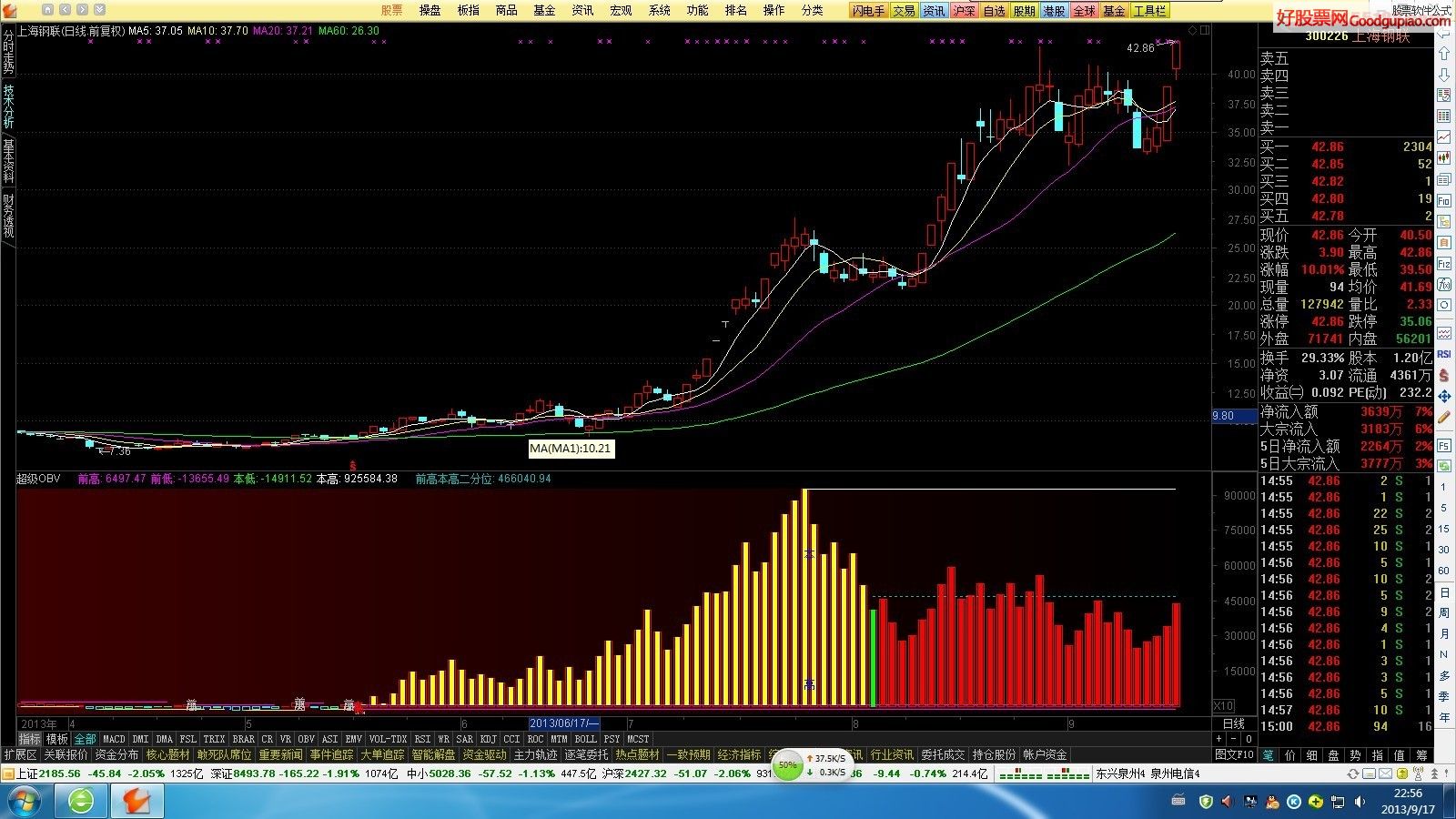Click the blue four-way move arrows icon
The height and width of the screenshot is (819, 1456).
pos(1444,397)
